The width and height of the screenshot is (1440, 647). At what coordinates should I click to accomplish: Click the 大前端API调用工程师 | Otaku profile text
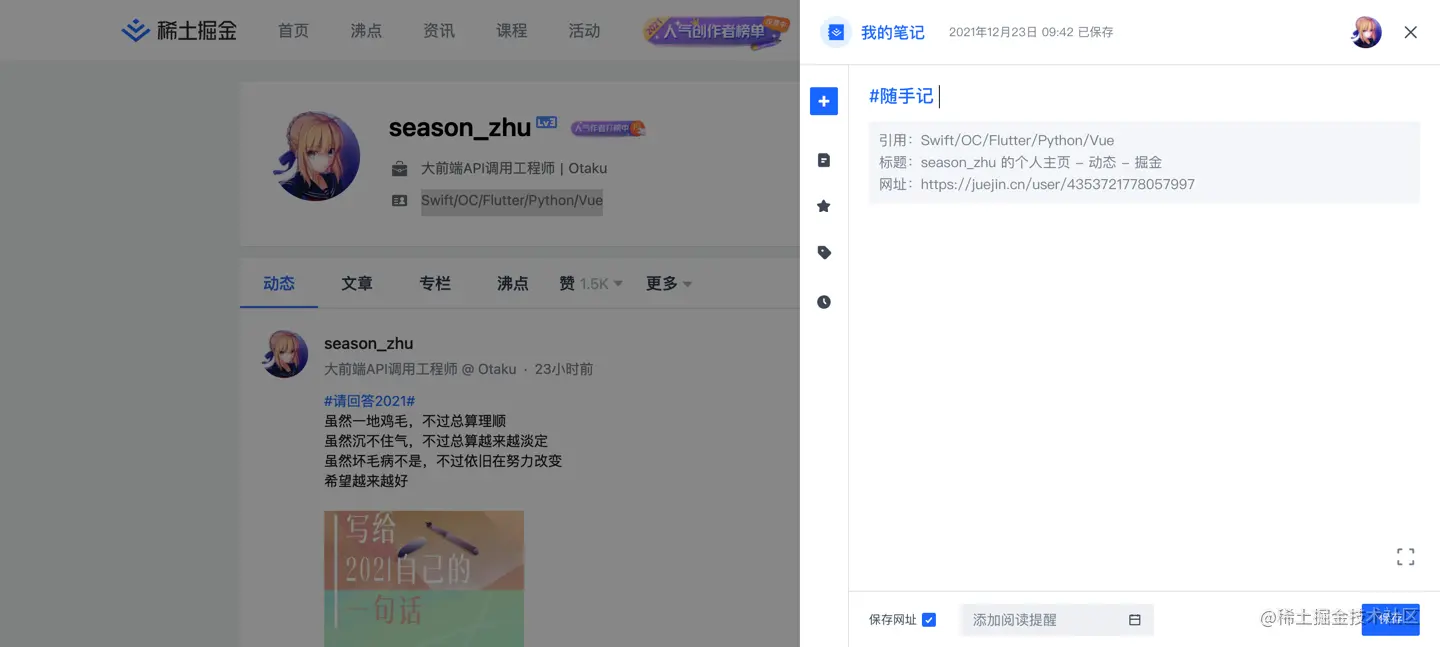[514, 168]
